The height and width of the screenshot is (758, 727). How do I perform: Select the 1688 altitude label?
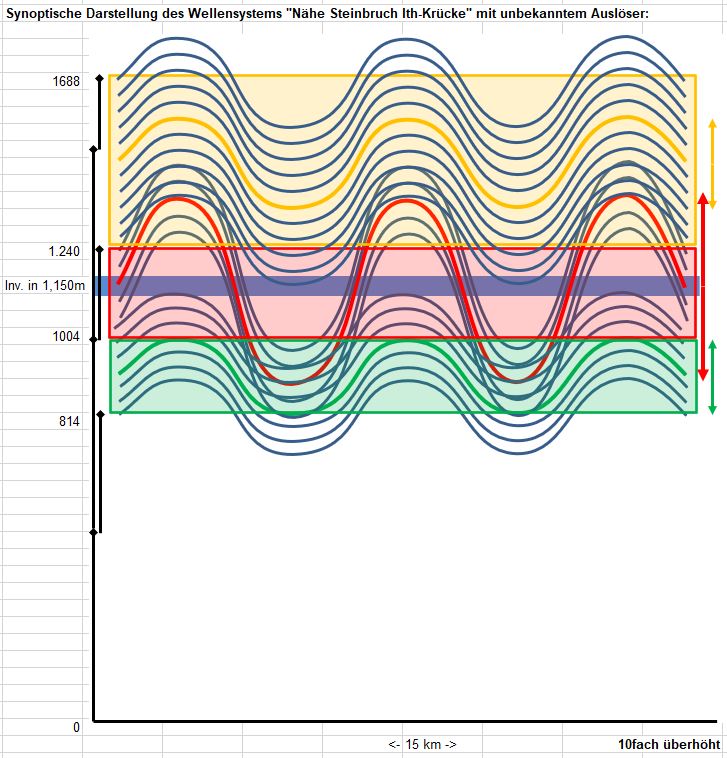point(66,82)
